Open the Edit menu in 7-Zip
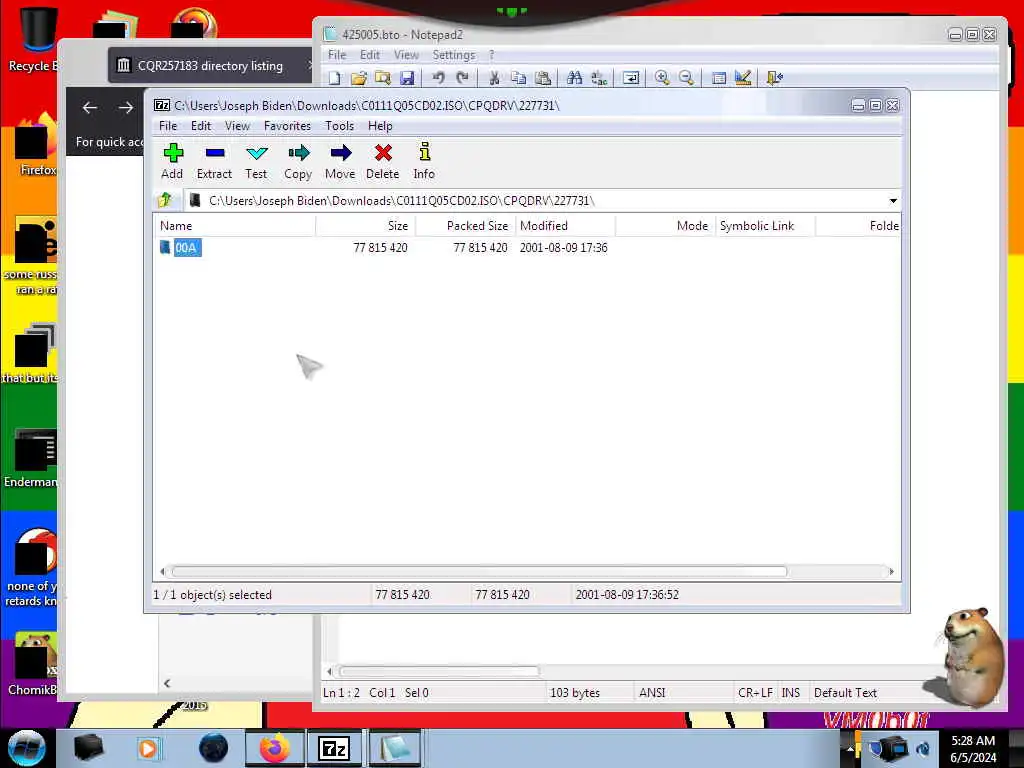1024x768 pixels. click(200, 126)
